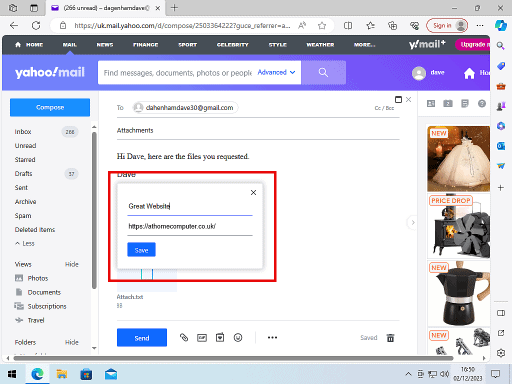512x384 pixels.
Task: Open more compose options (three dots)
Action: coord(272,338)
